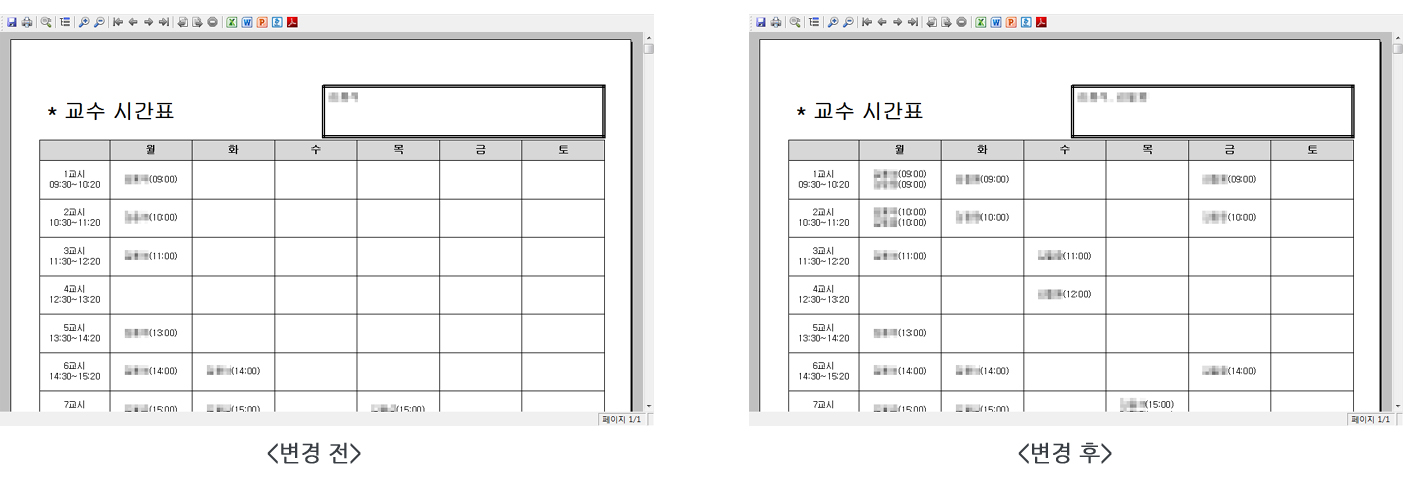The width and height of the screenshot is (1403, 482).
Task: Click the 교수 시간표 title in the left viewer
Action: click(x=119, y=111)
